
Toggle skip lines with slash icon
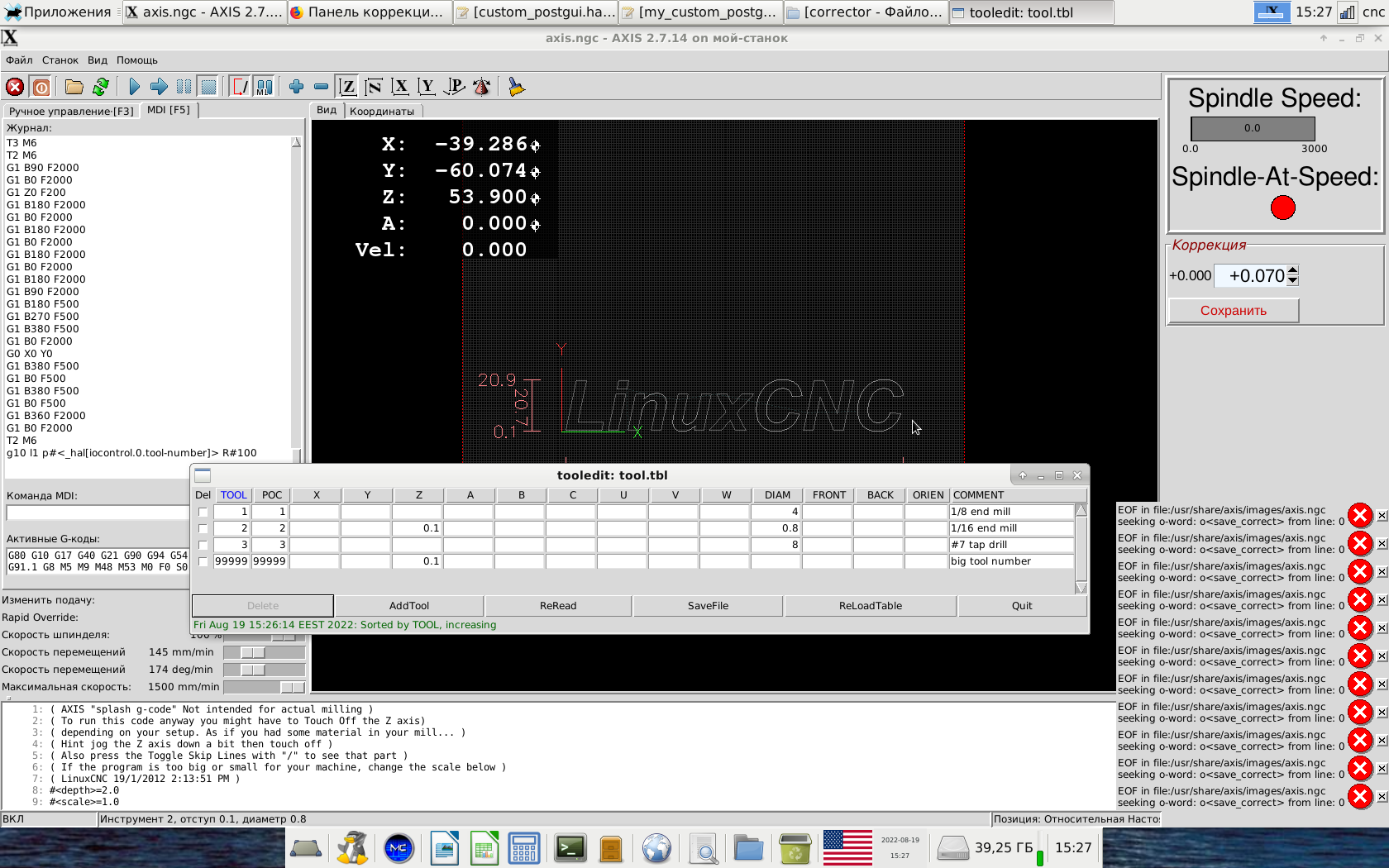[x=240, y=87]
